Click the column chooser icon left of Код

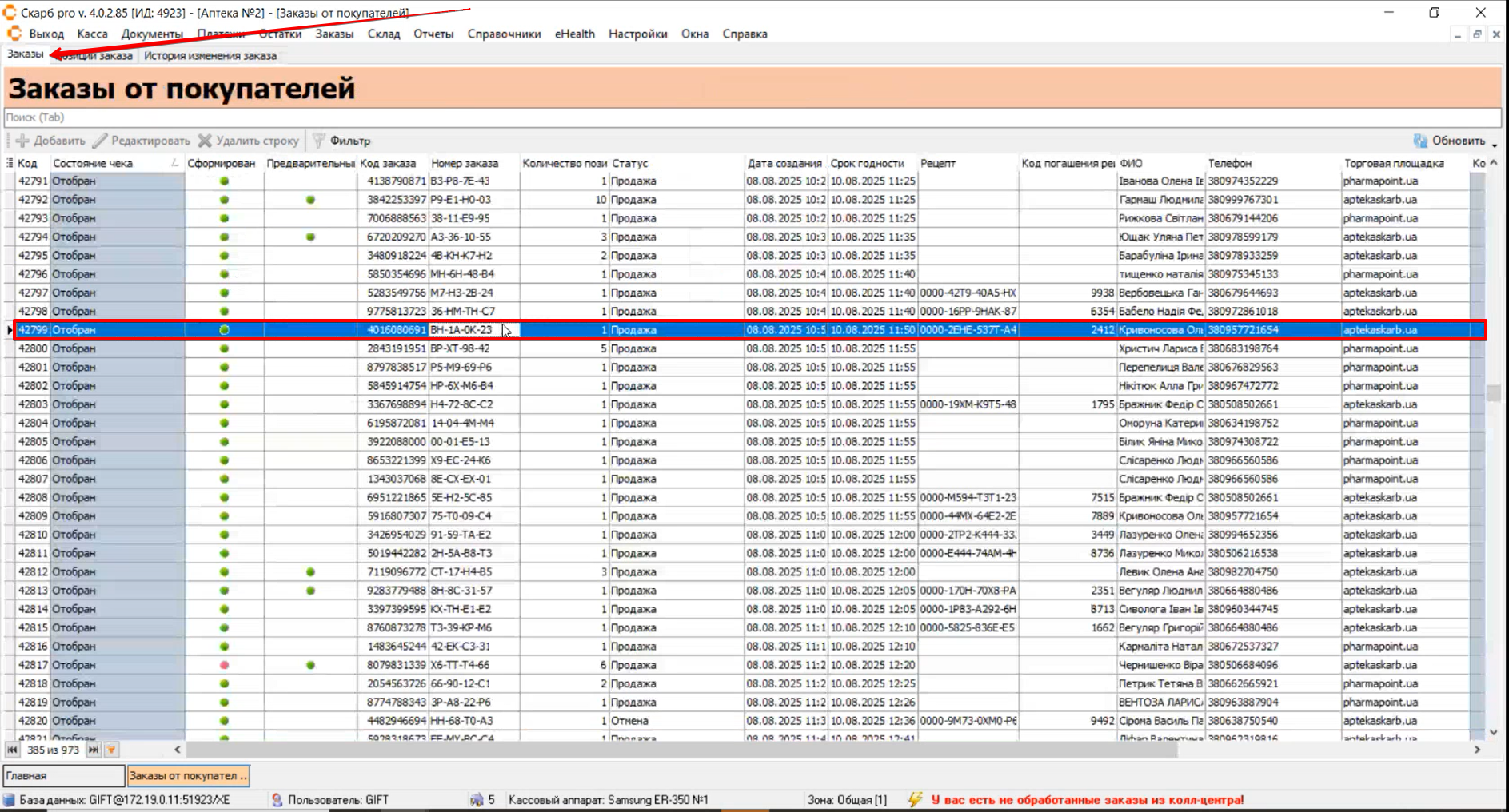coord(10,163)
